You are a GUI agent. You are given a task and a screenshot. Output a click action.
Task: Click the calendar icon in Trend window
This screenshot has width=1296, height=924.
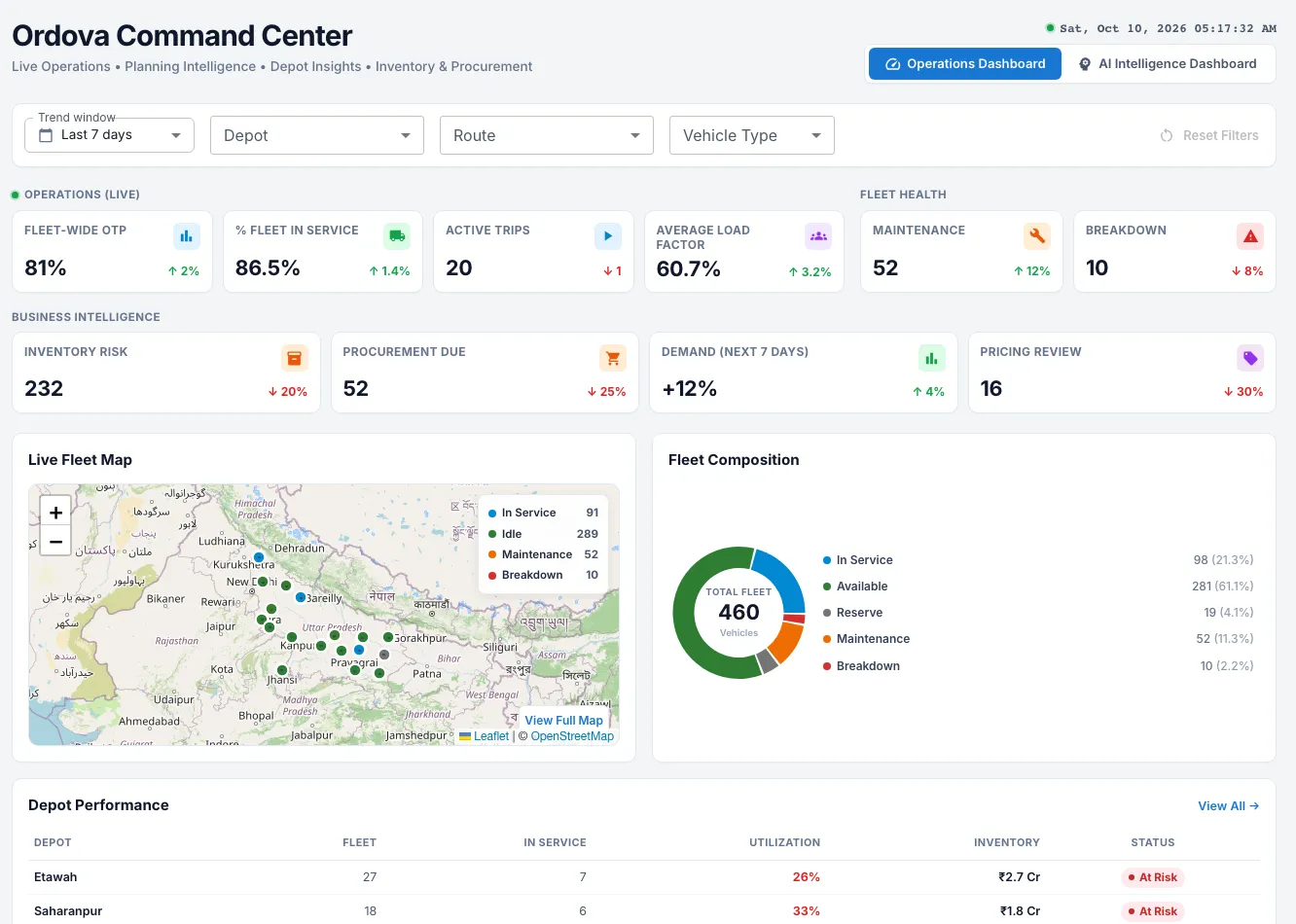[x=46, y=135]
